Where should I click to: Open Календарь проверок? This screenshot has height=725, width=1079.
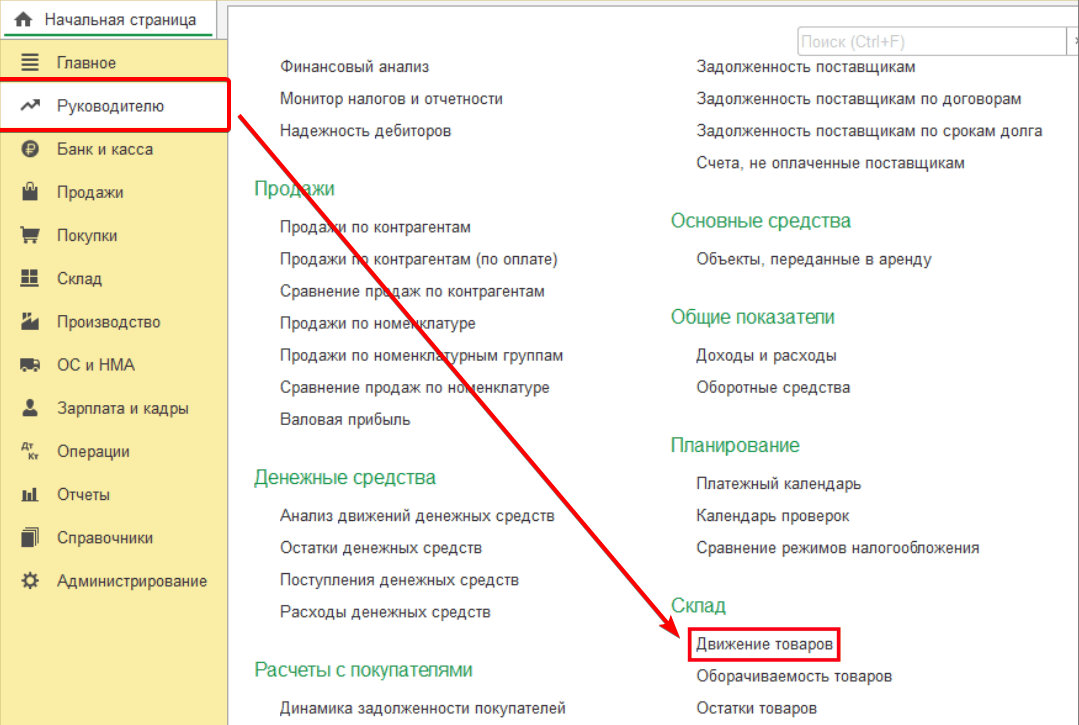tap(773, 516)
